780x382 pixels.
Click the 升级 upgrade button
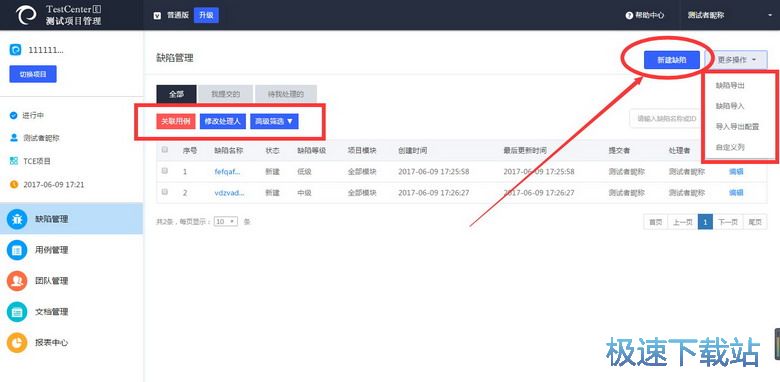[206, 15]
